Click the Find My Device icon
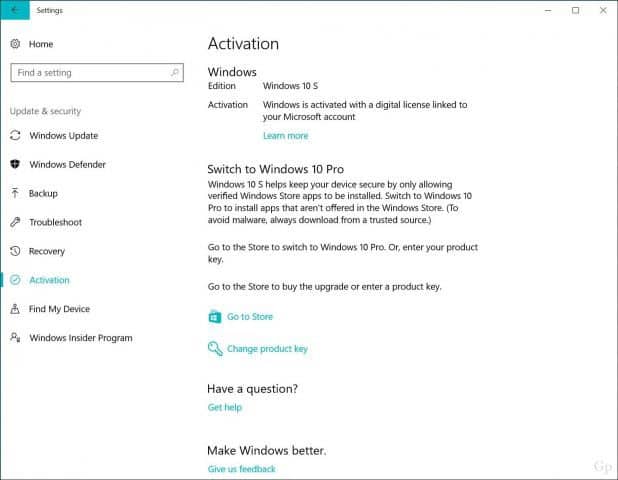Image resolution: width=618 pixels, height=480 pixels. pyautogui.click(x=15, y=309)
